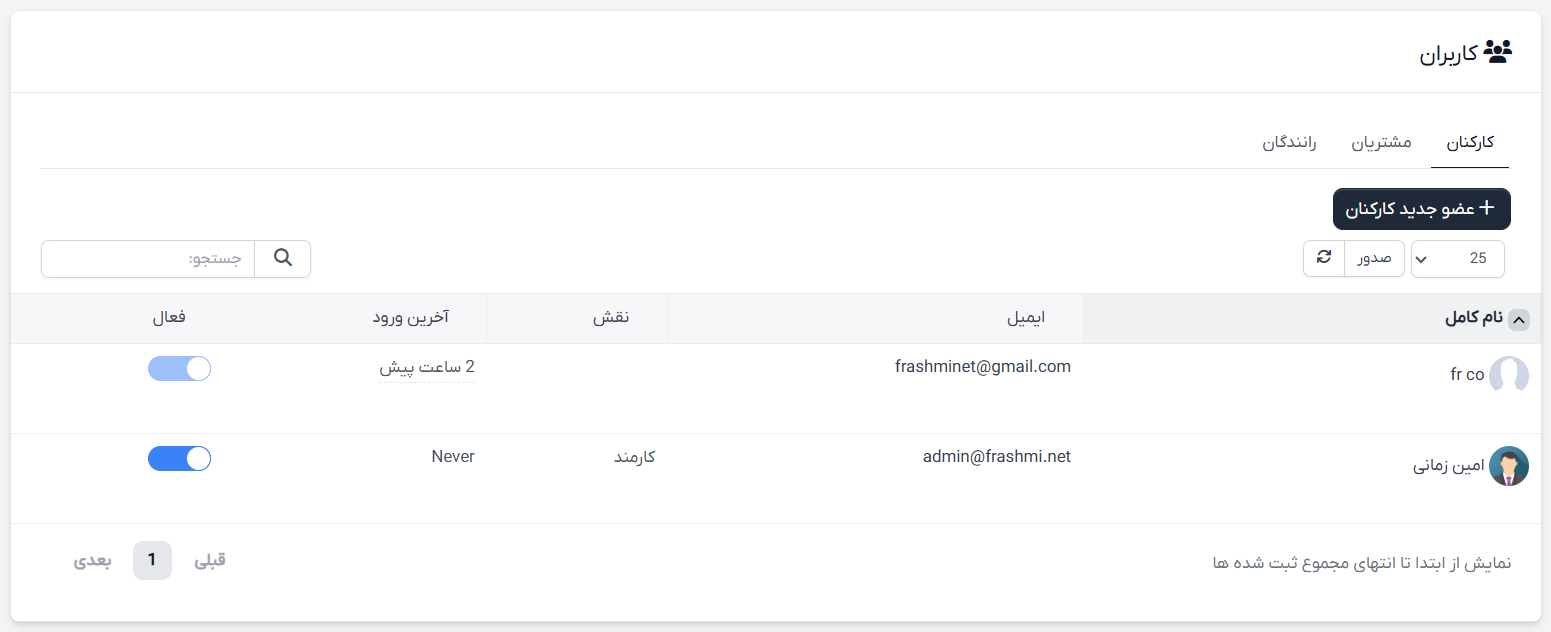Click the refresh table icon
This screenshot has width=1551, height=632.
tap(1324, 258)
